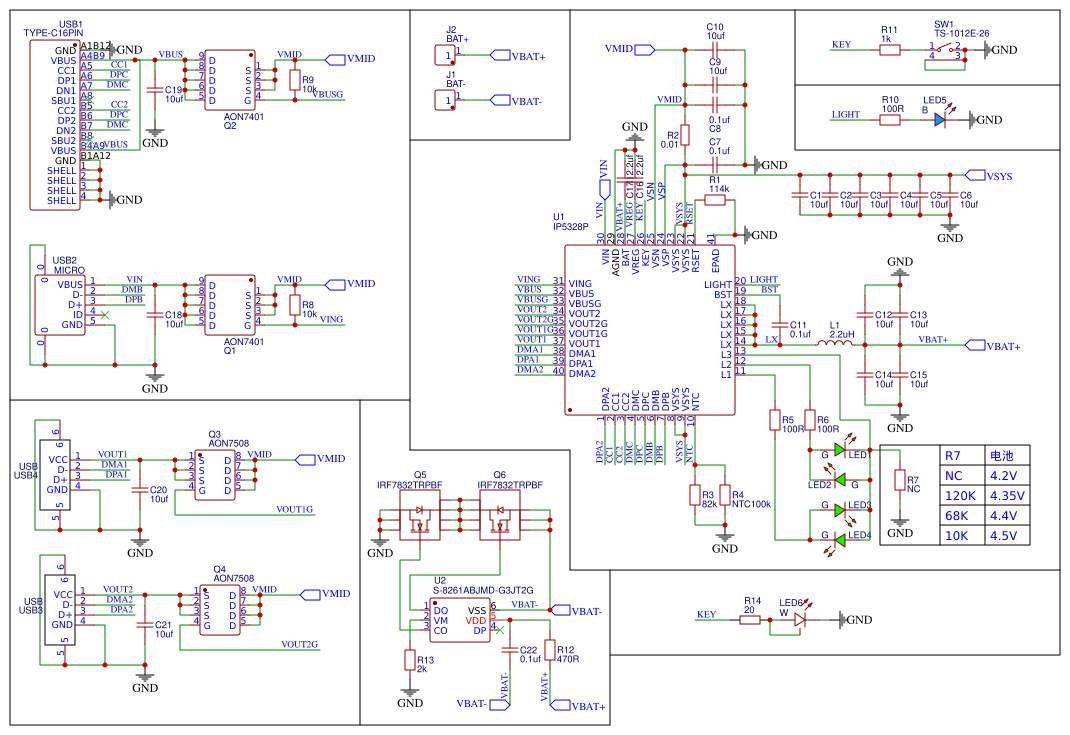This screenshot has height=735, width=1070.
Task: Click the 4.35V cell in battery table
Action: 1007,495
